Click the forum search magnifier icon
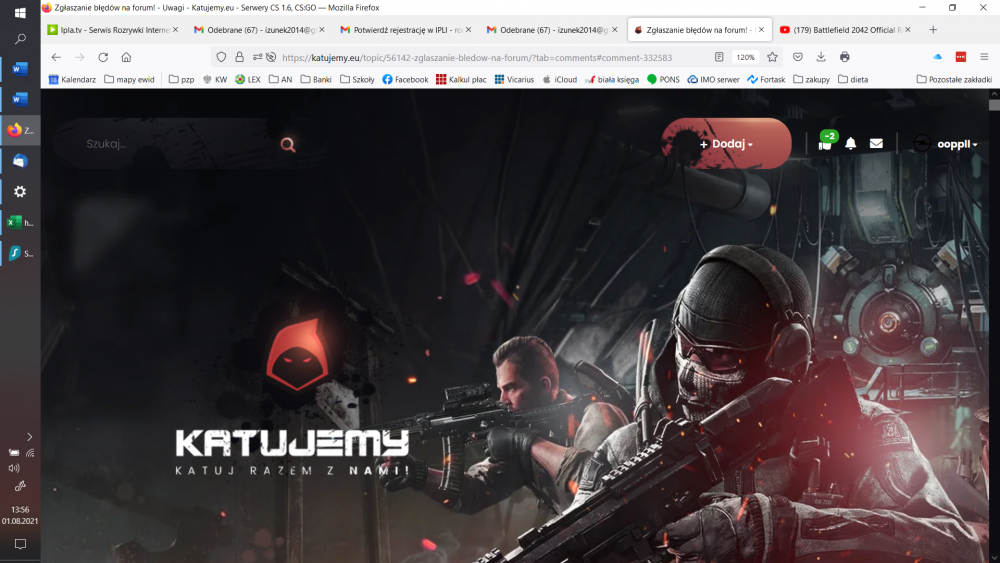Screen dimensions: 1000x563 point(288,145)
